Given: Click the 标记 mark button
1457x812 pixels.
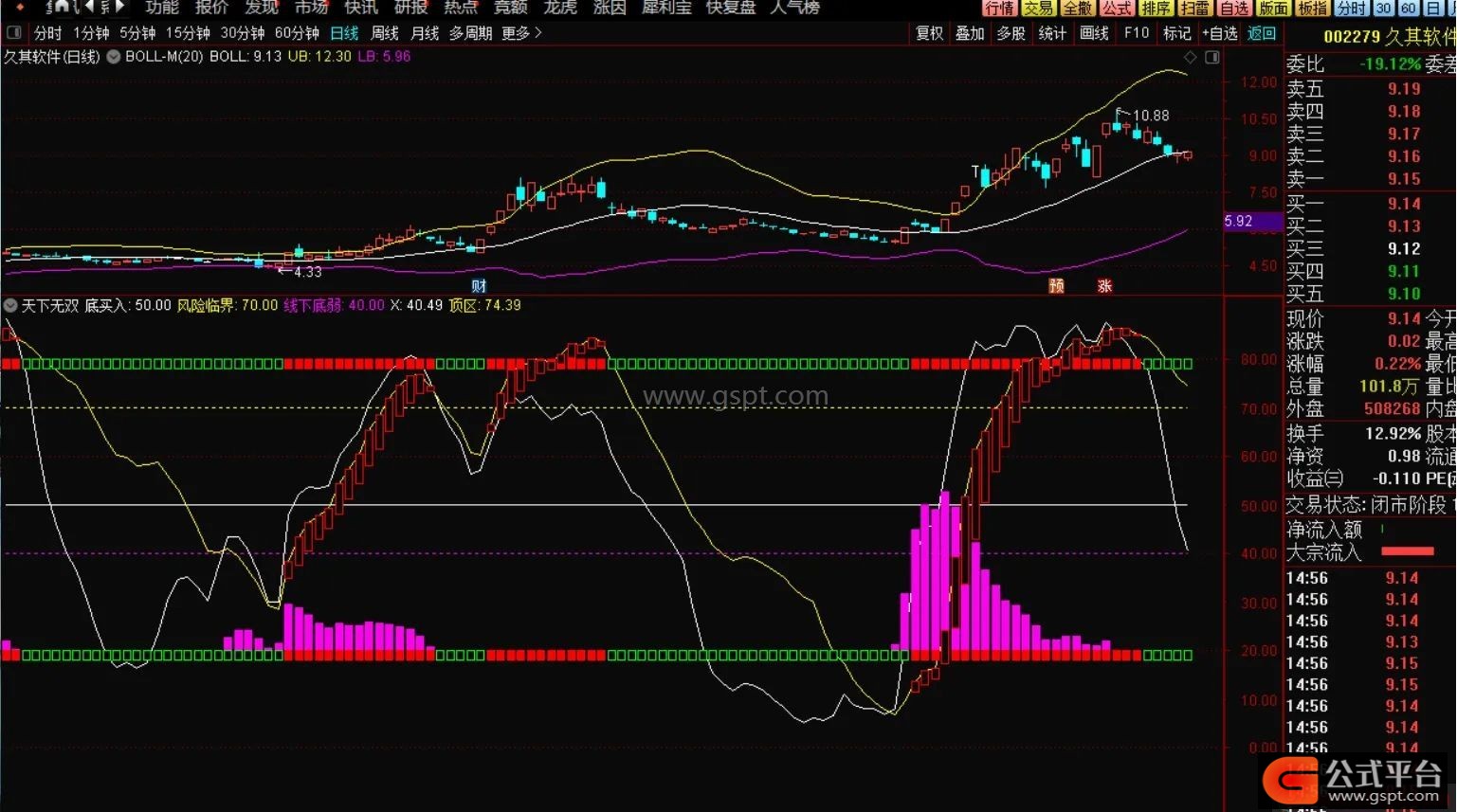Looking at the screenshot, I should 1177,33.
